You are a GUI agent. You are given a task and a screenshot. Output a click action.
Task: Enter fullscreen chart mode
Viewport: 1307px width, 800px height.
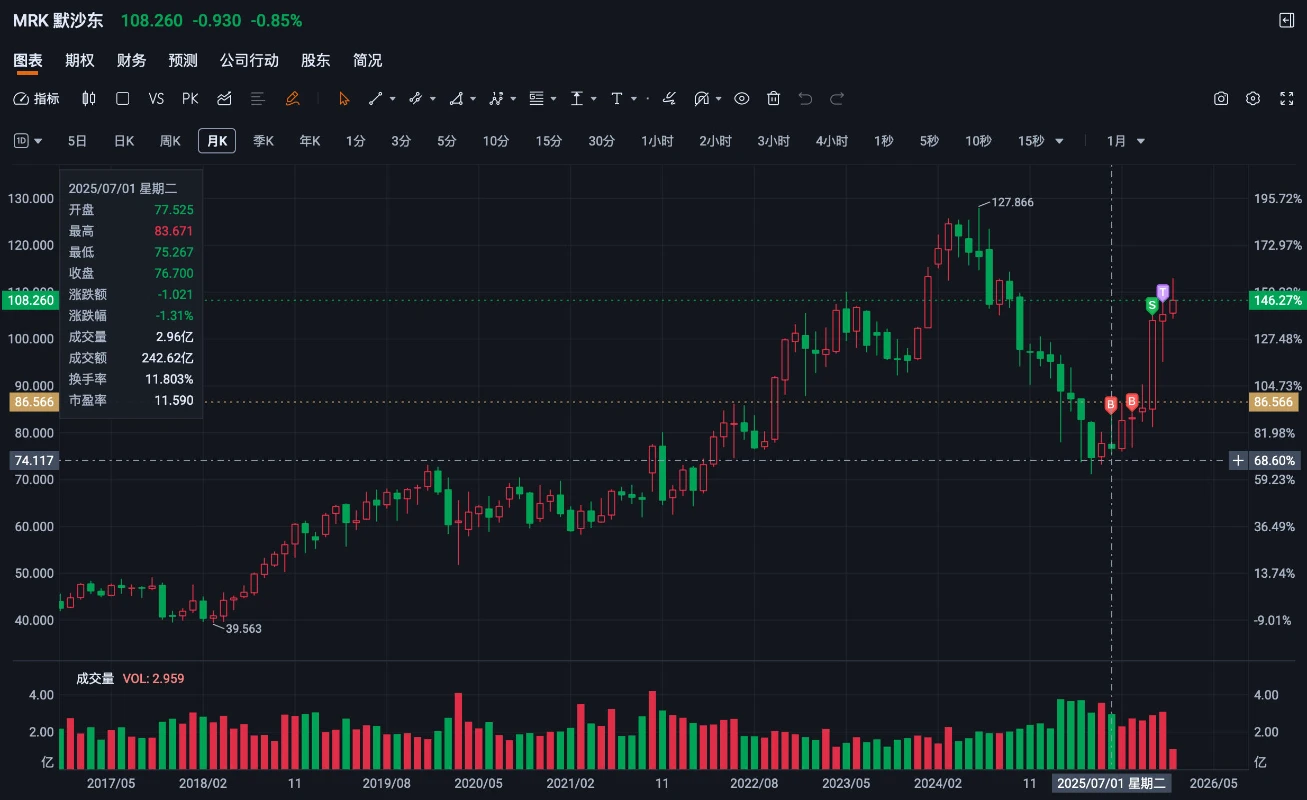1285,99
